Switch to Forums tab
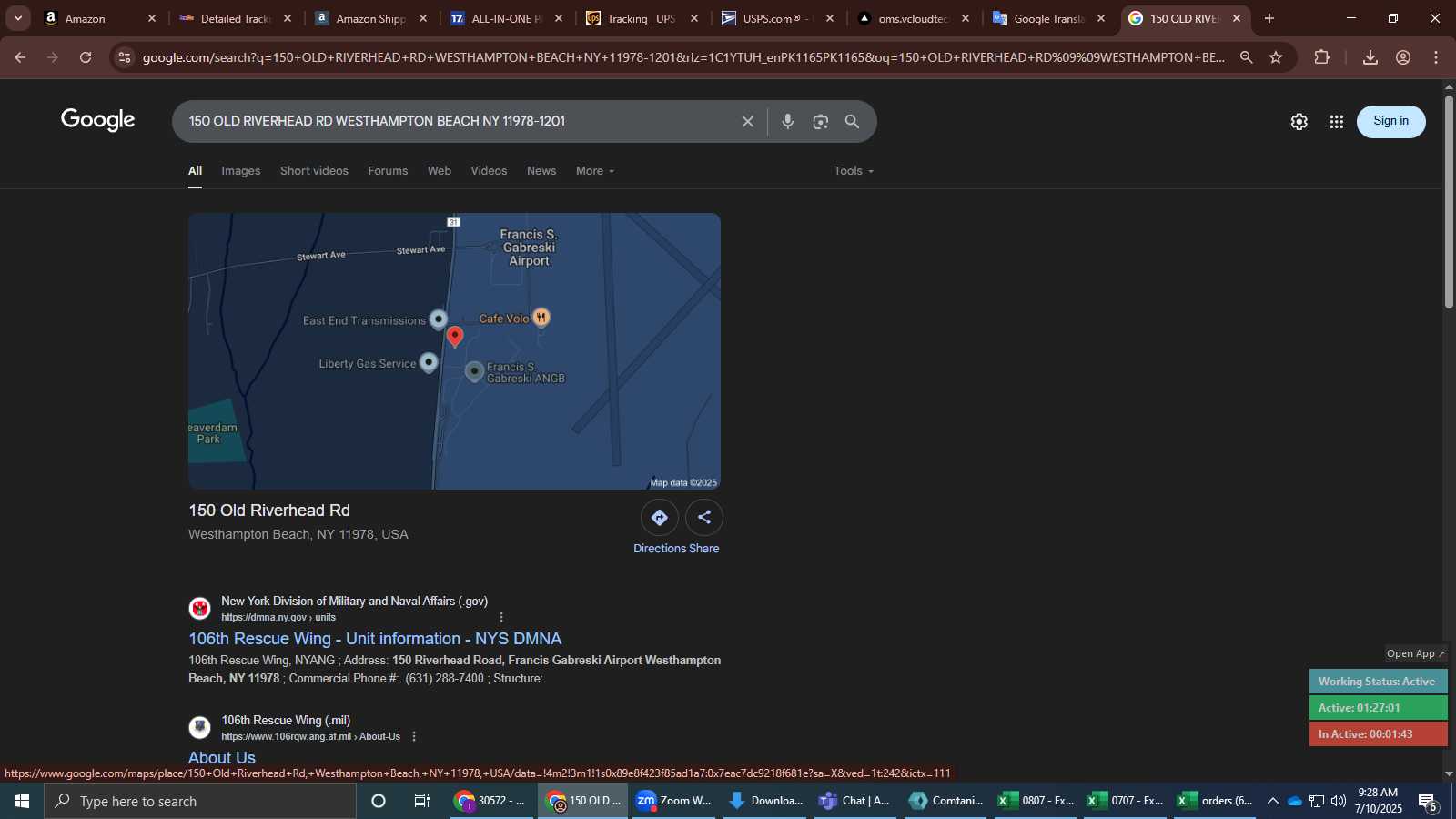 coord(388,171)
